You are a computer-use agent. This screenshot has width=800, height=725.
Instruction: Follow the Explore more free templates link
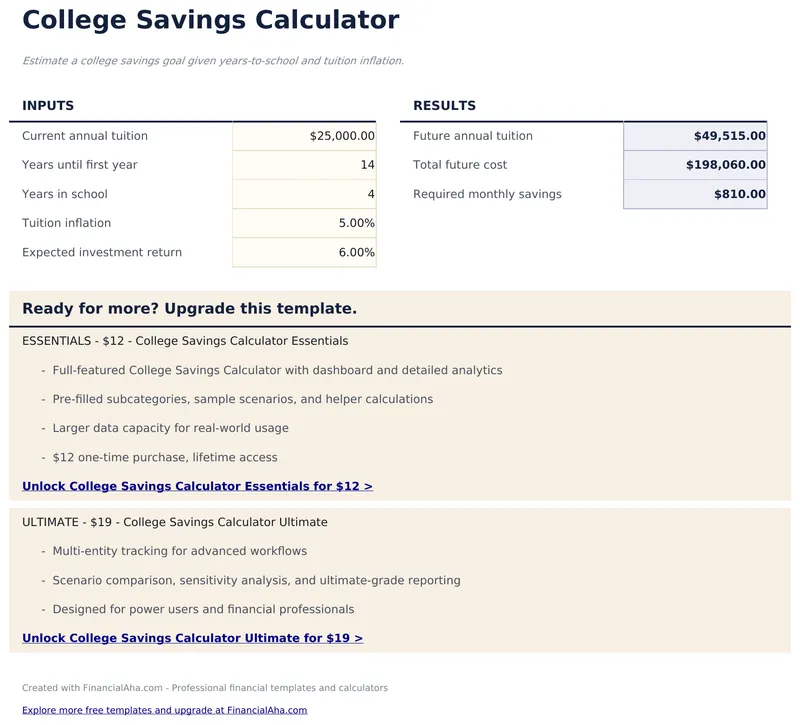[x=164, y=710]
